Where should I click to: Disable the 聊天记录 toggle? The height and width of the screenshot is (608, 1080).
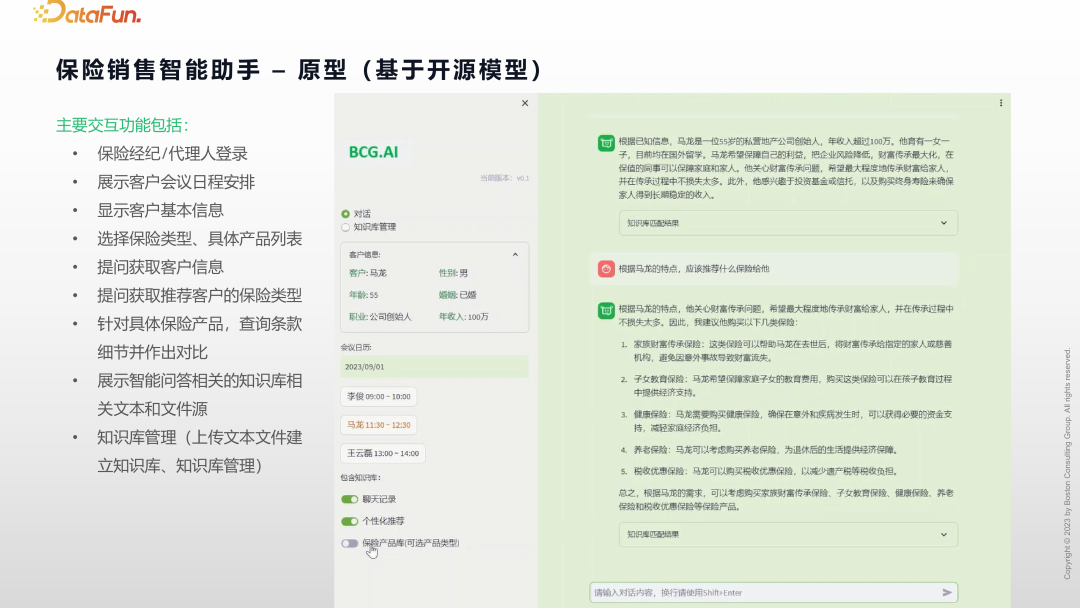pos(351,498)
